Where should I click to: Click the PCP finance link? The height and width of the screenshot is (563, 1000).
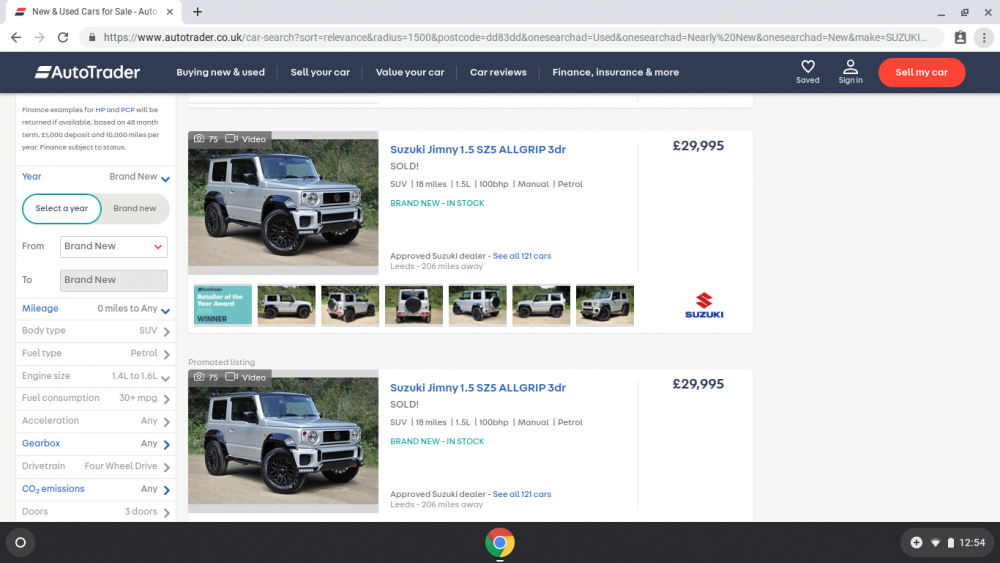point(128,110)
